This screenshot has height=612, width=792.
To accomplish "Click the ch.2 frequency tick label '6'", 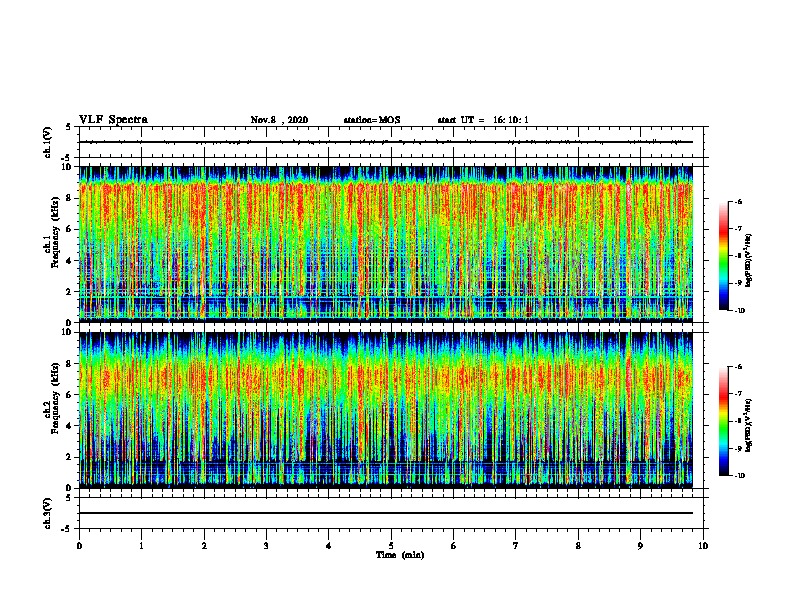I will coord(69,395).
